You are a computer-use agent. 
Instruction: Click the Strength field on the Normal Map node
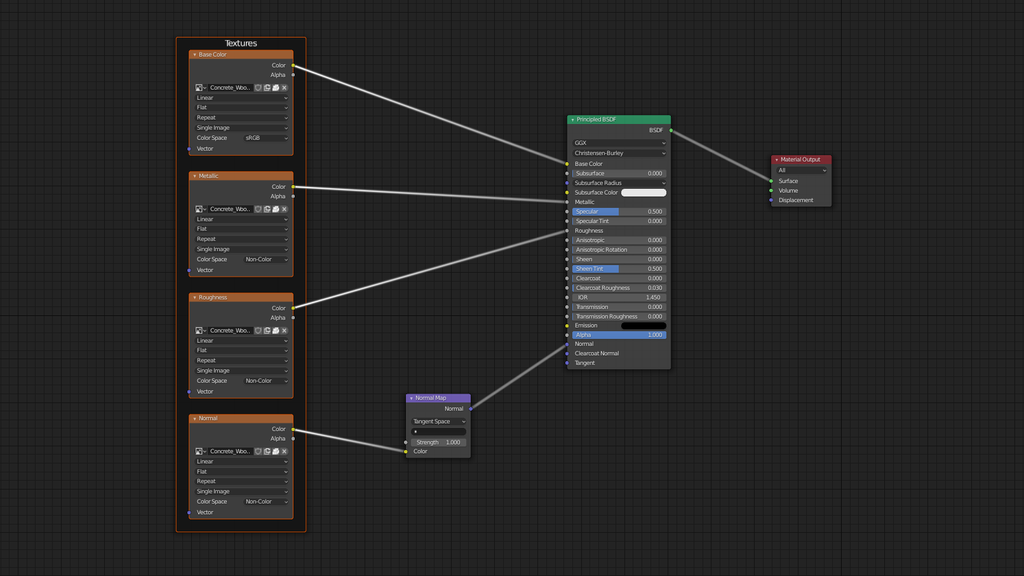(x=438, y=442)
